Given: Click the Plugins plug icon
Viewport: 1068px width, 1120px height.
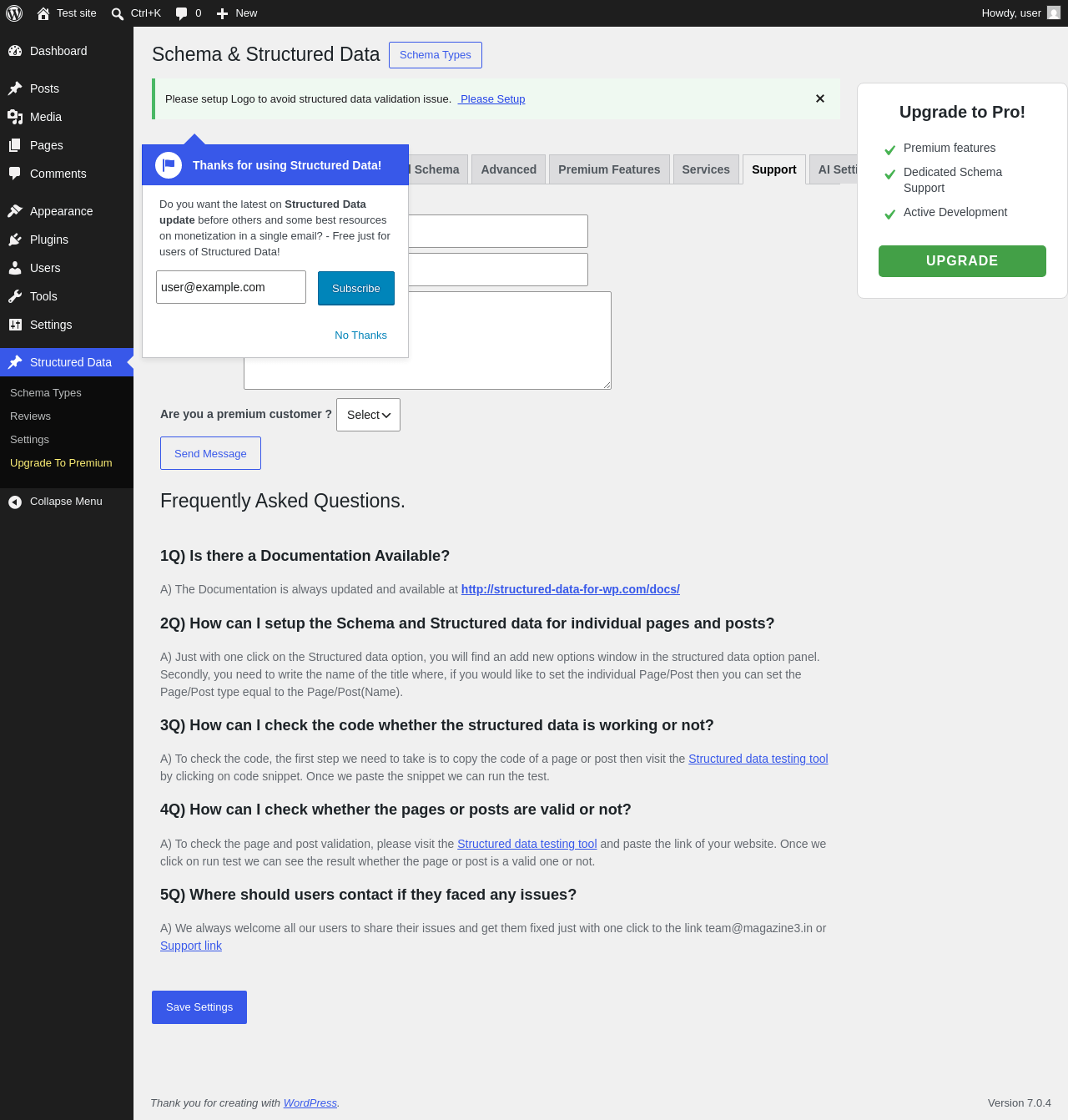Looking at the screenshot, I should pos(15,240).
